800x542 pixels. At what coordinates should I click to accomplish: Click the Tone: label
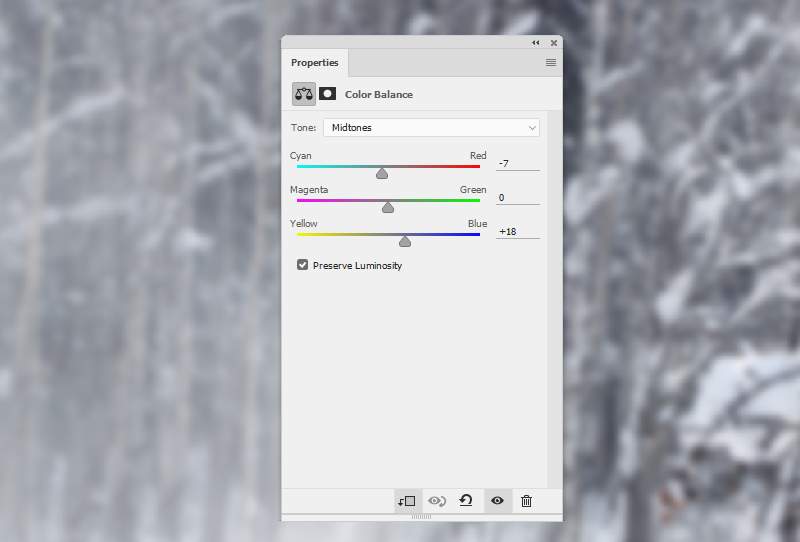pos(304,128)
